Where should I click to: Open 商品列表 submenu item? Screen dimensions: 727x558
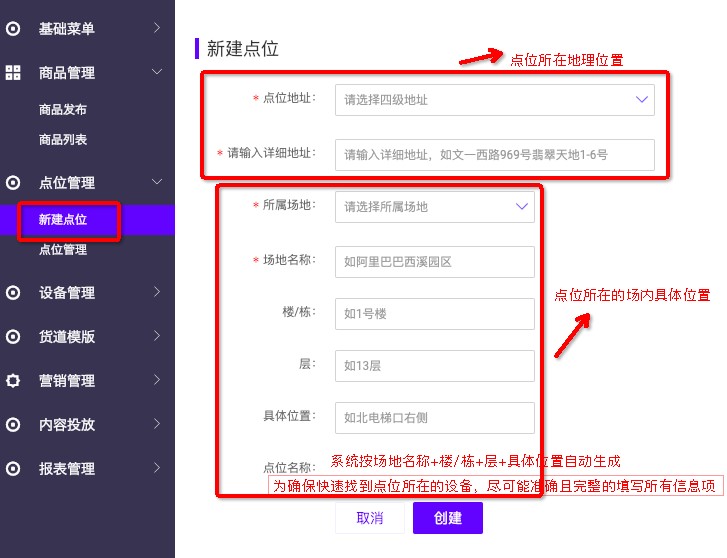tap(63, 140)
